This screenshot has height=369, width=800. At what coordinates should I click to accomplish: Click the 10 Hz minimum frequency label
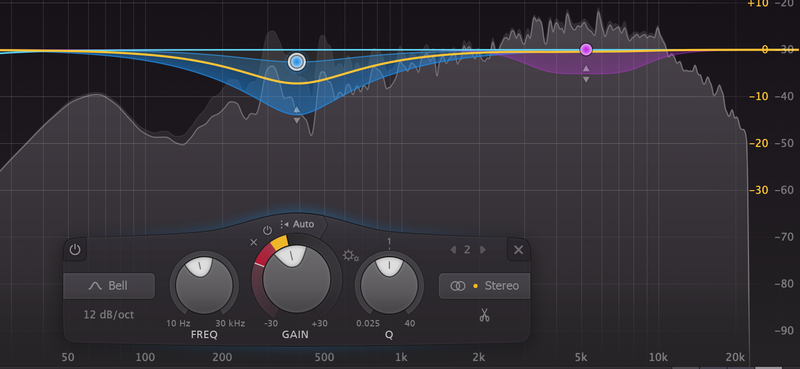click(x=179, y=323)
